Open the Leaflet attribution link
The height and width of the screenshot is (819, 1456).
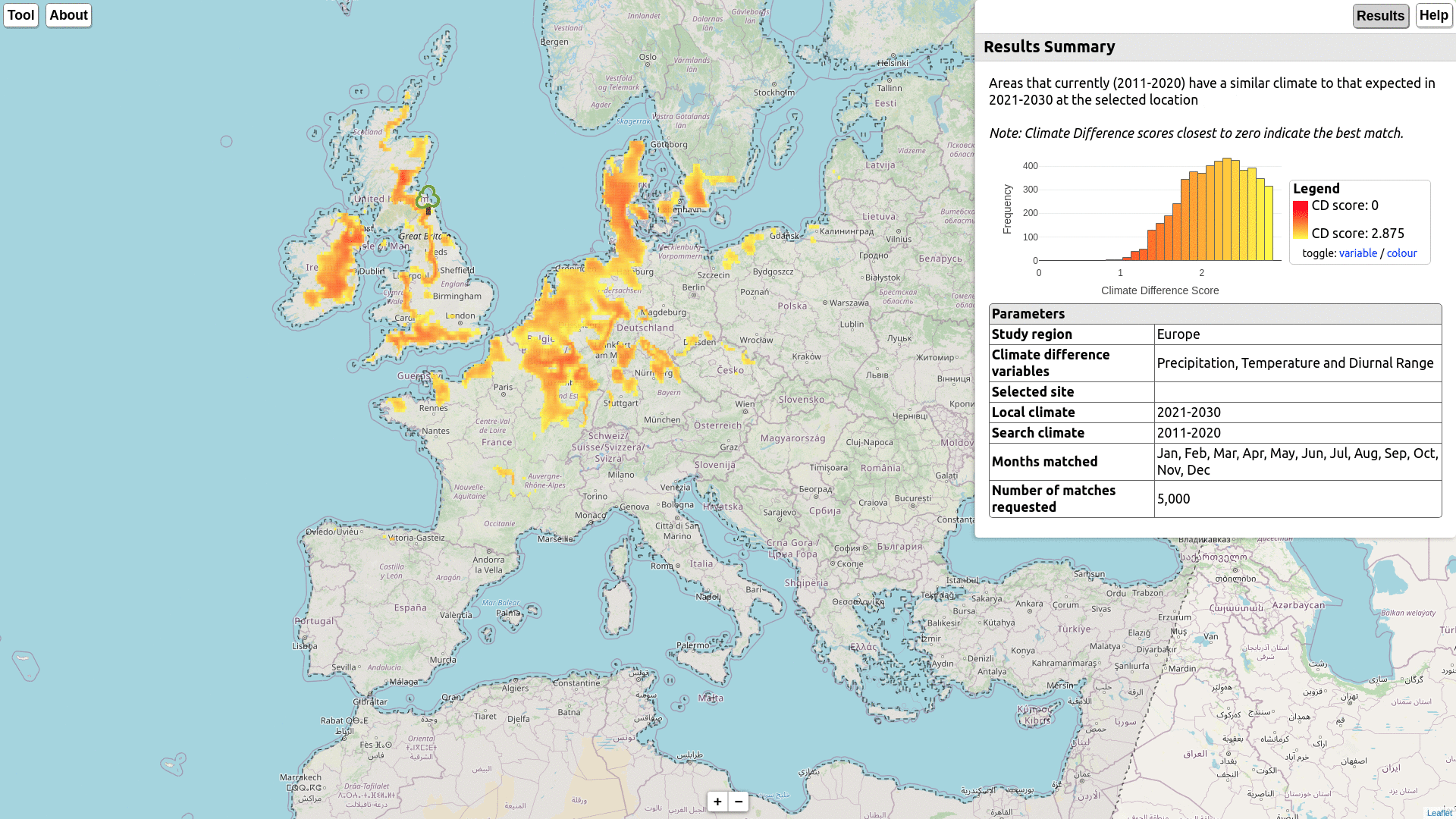click(x=1439, y=813)
